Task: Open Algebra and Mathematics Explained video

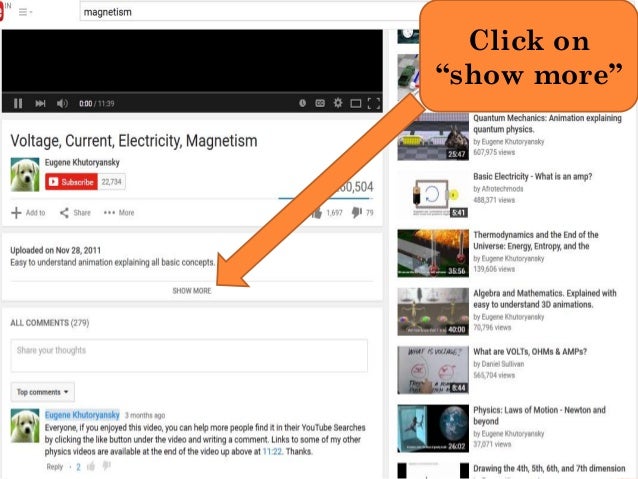Action: pyautogui.click(x=545, y=299)
